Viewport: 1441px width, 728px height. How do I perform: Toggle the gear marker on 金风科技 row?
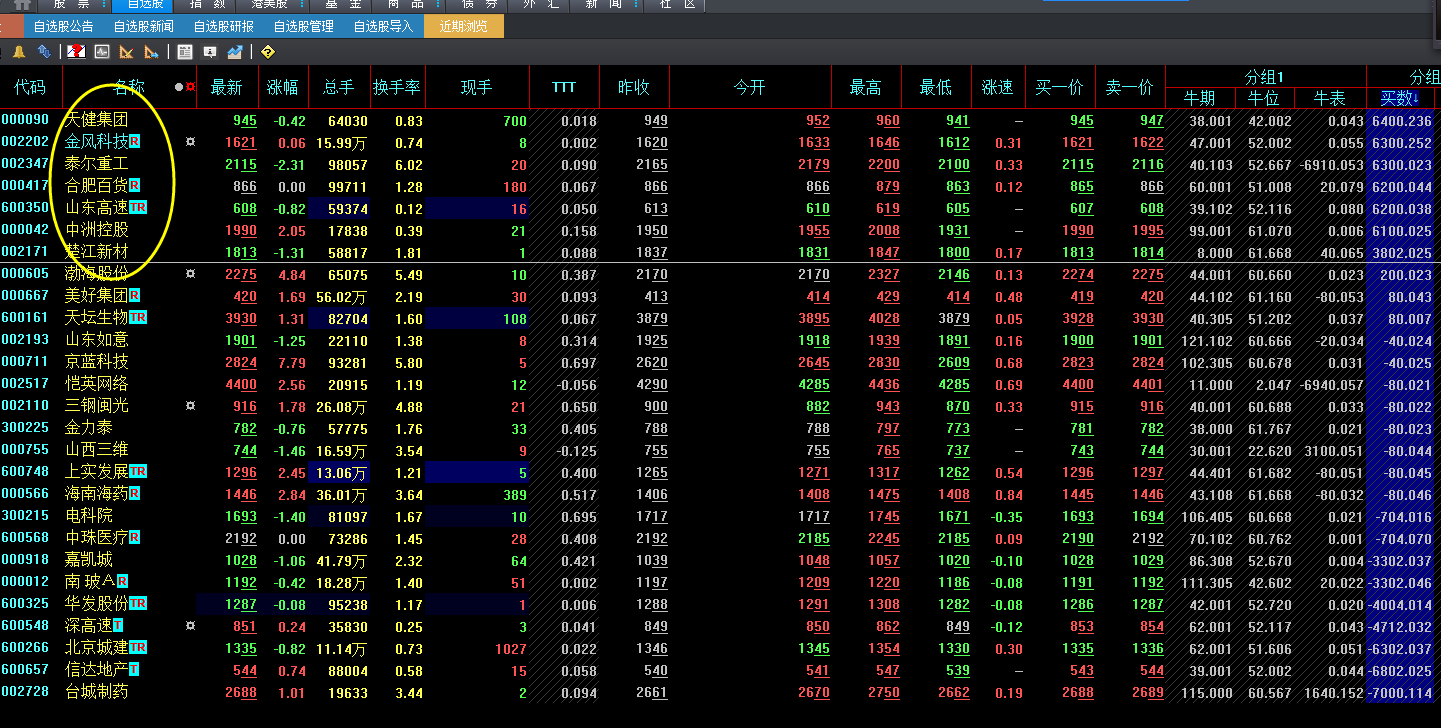(x=190, y=142)
